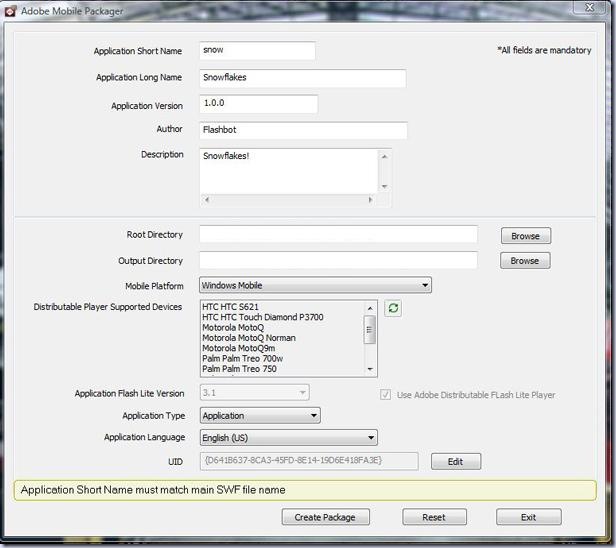
Task: Click the device list scrollbar thumb
Action: [370, 330]
